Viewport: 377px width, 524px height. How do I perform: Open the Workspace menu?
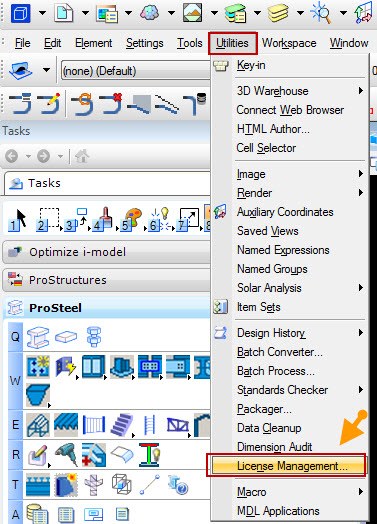point(289,43)
